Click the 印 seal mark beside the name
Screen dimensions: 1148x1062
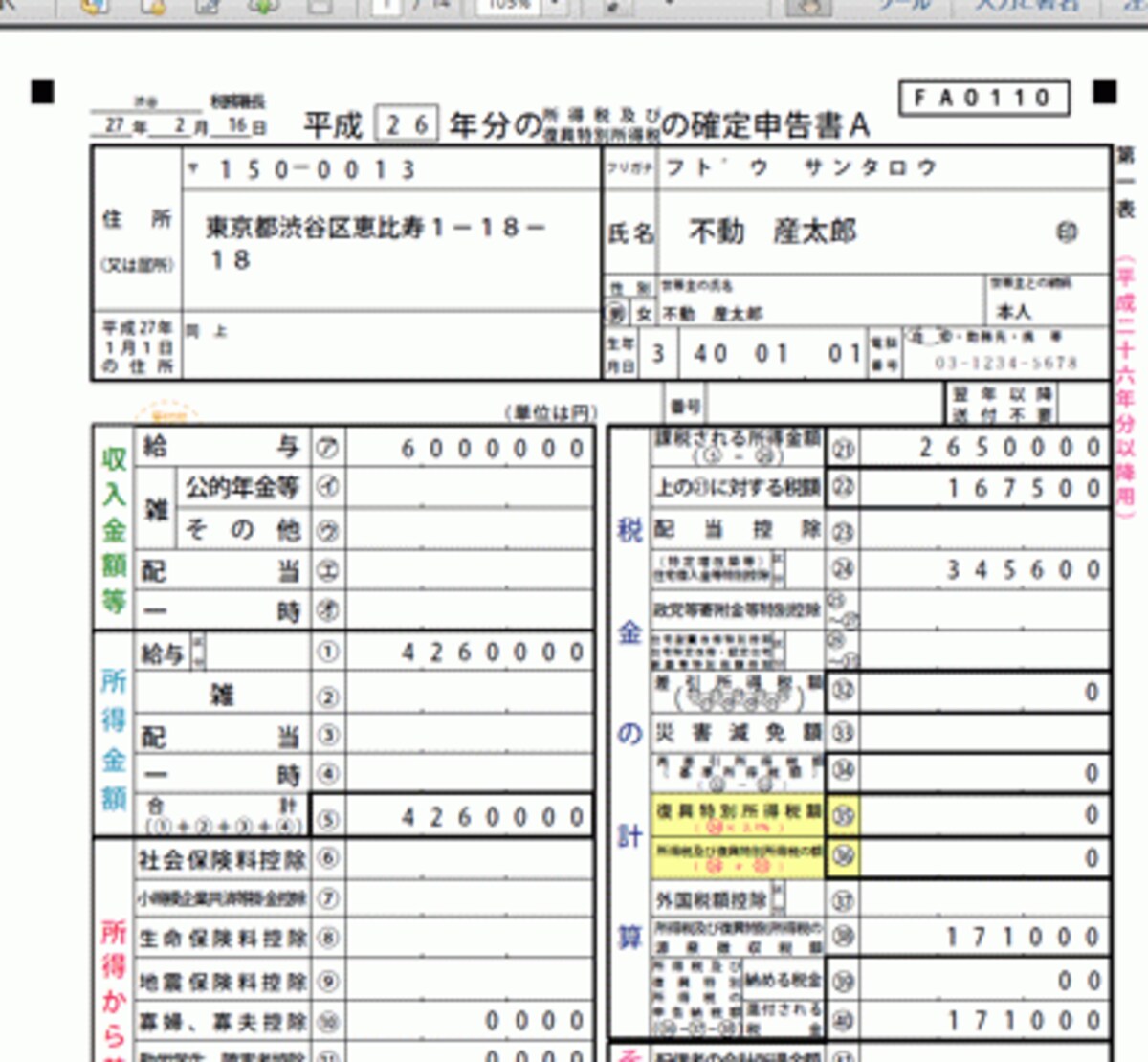coord(1067,232)
